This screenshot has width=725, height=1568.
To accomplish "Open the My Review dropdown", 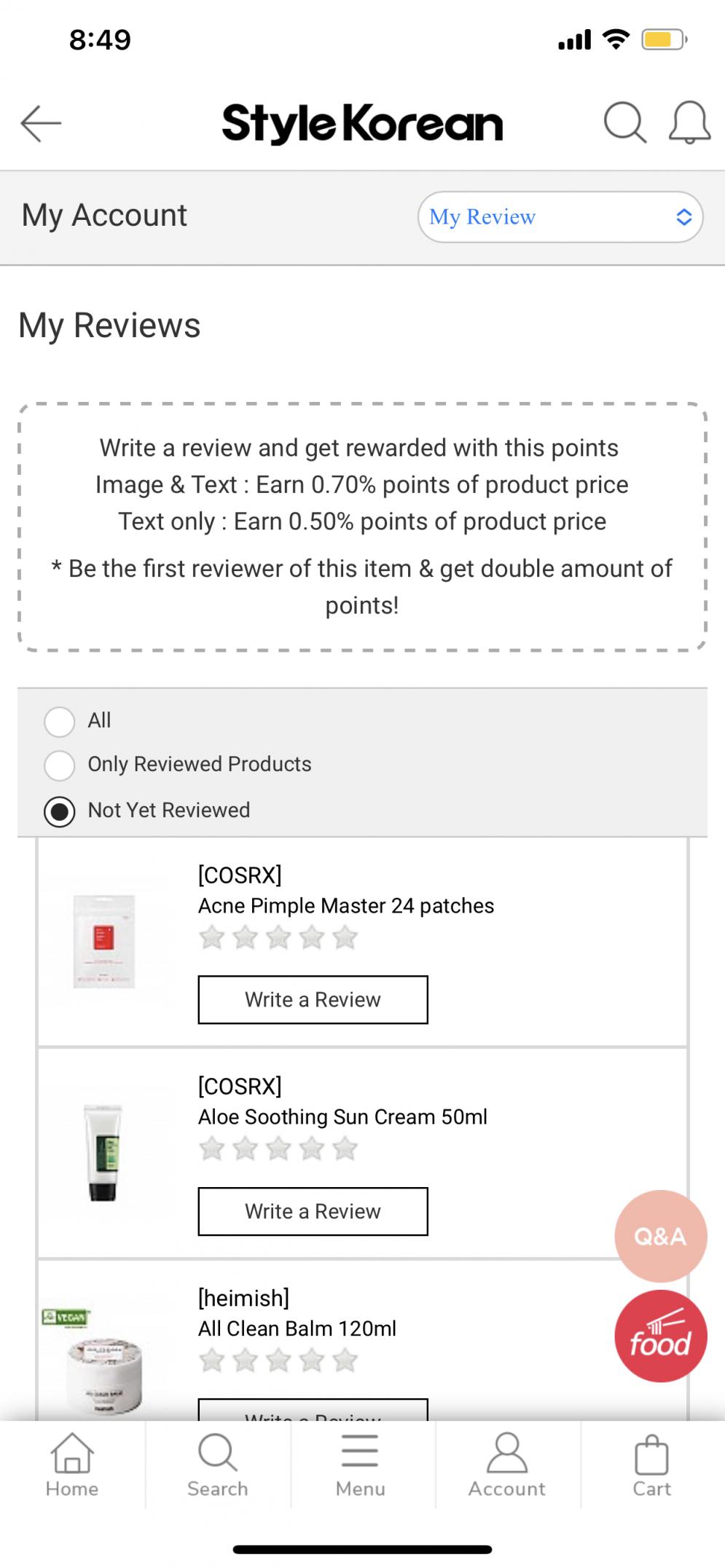I will pos(560,217).
